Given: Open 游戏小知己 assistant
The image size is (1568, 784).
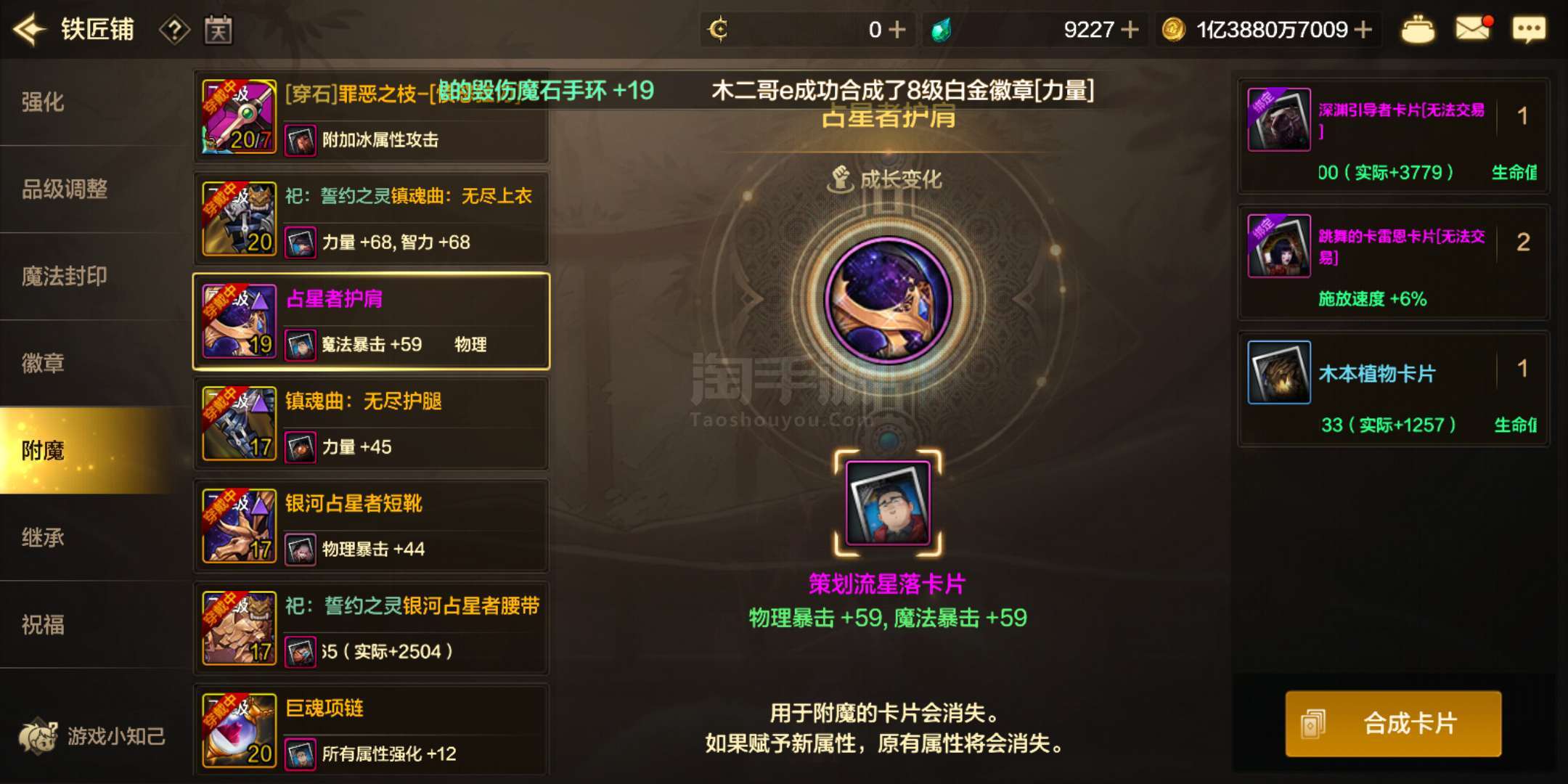Looking at the screenshot, I should coord(92,736).
